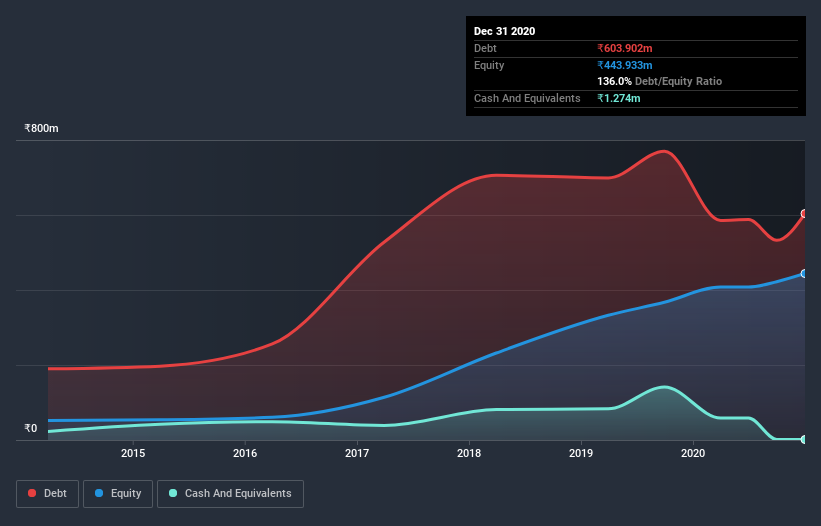Click the Equity row label in tooltip
The width and height of the screenshot is (821, 526).
tap(489, 65)
